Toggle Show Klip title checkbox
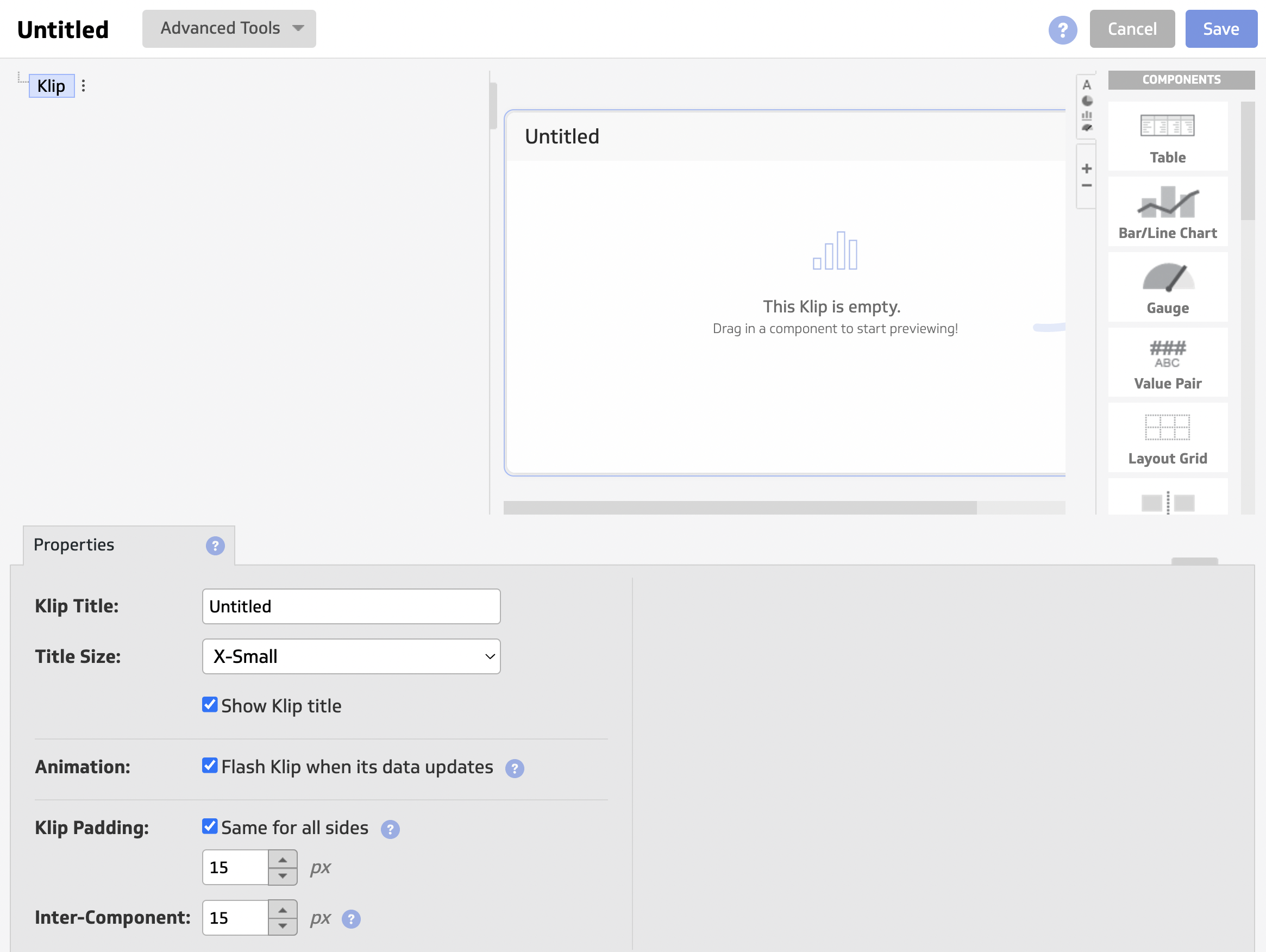Screen dimensions: 1266x952 tap(210, 705)
